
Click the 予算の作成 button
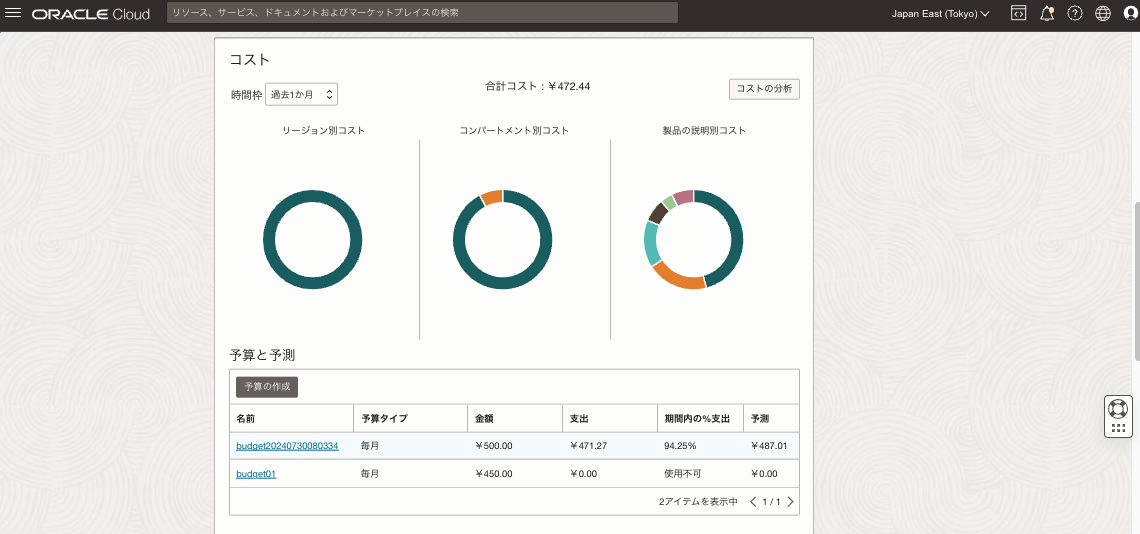click(267, 386)
